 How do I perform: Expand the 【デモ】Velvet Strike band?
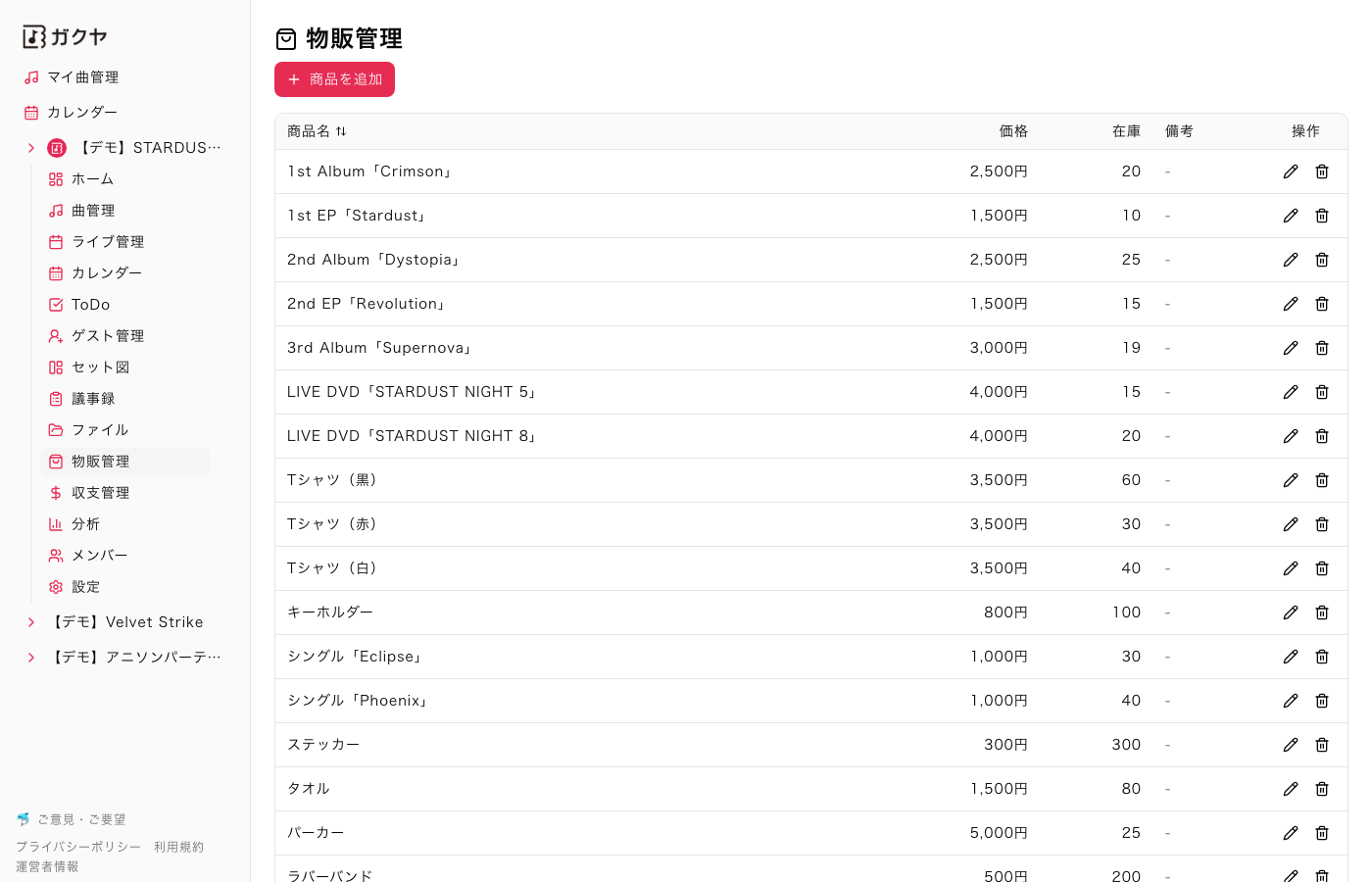(31, 622)
